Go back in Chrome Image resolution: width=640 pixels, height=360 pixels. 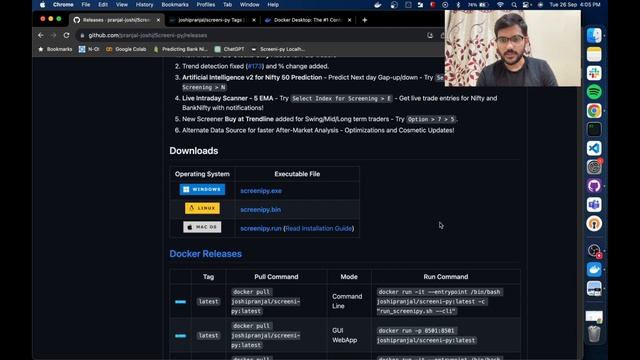(x=41, y=36)
